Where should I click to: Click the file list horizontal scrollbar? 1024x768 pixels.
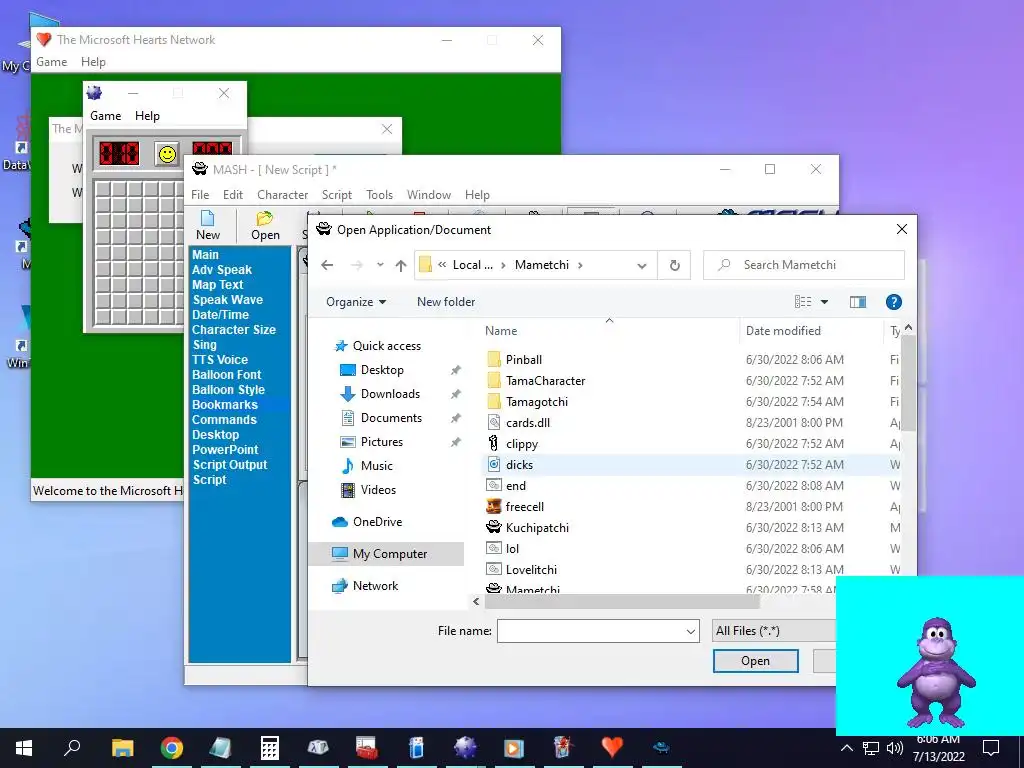622,601
